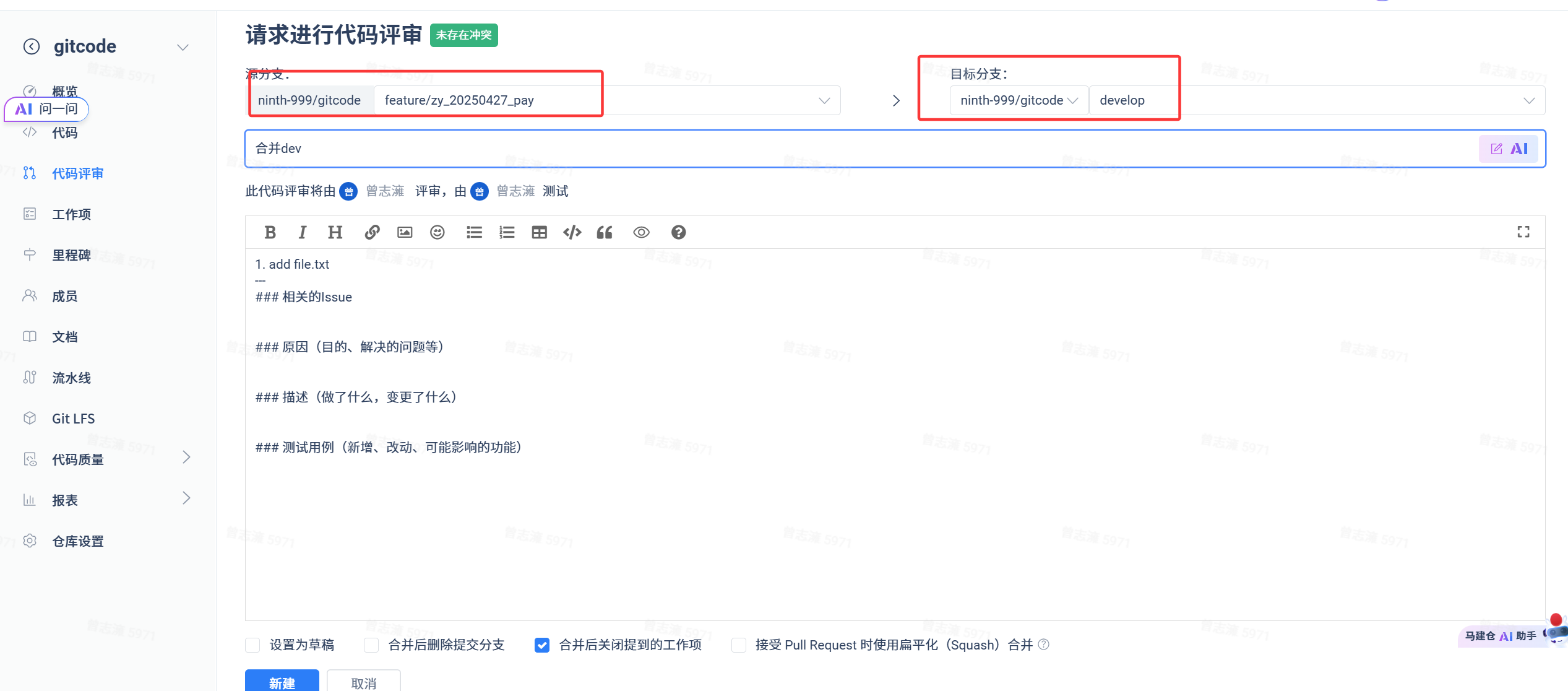Open the emoji picker icon
1568x691 pixels.
click(437, 232)
